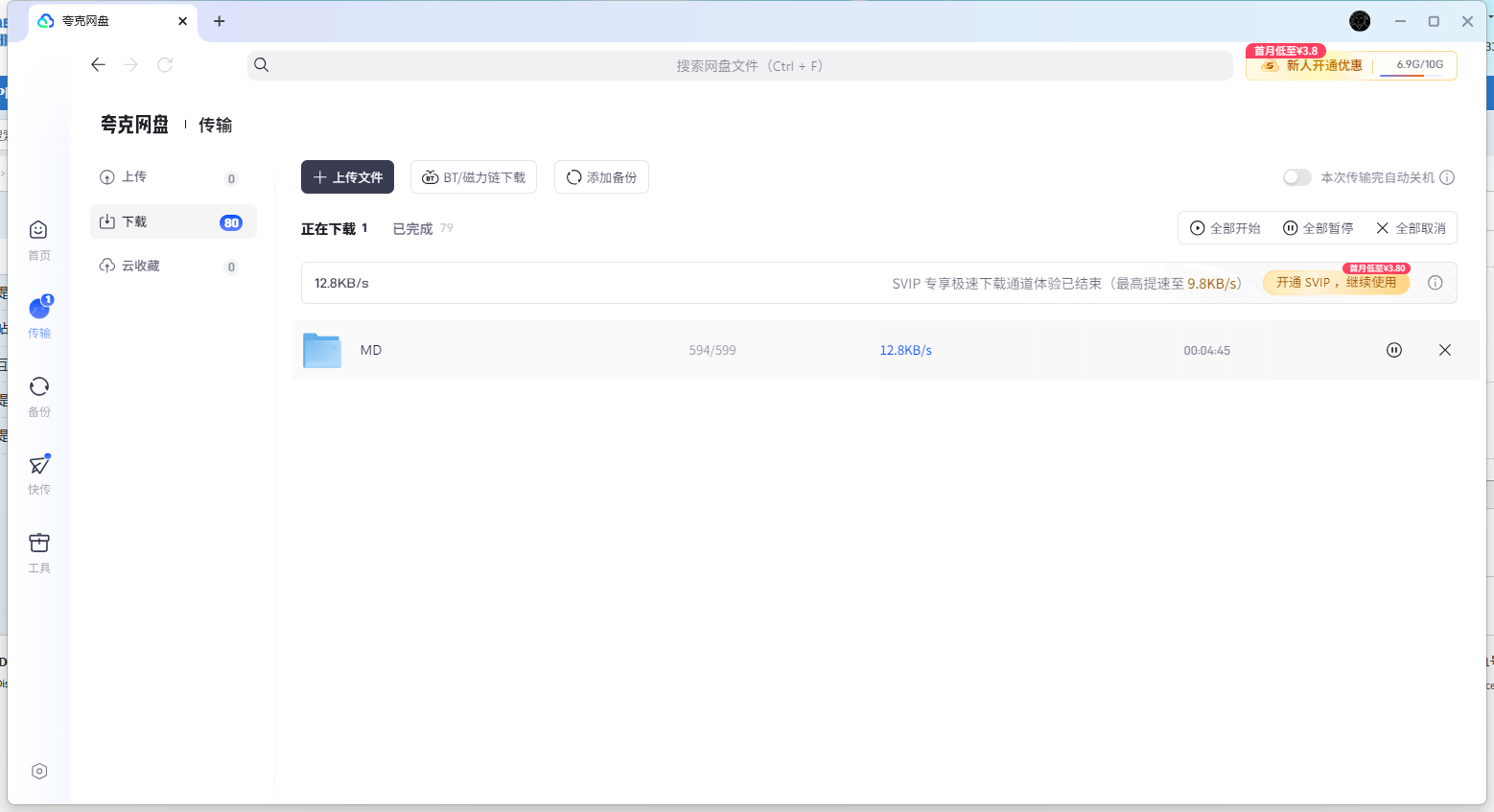Image resolution: width=1494 pixels, height=812 pixels.
Task: Click the 传输 breadcrumb label
Action: point(215,125)
